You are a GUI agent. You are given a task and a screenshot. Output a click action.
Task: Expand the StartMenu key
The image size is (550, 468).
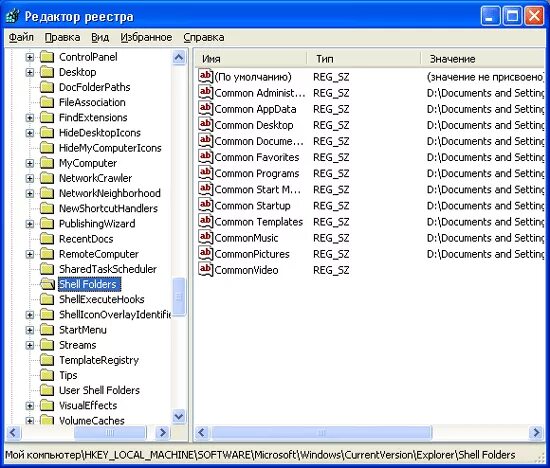pos(30,330)
